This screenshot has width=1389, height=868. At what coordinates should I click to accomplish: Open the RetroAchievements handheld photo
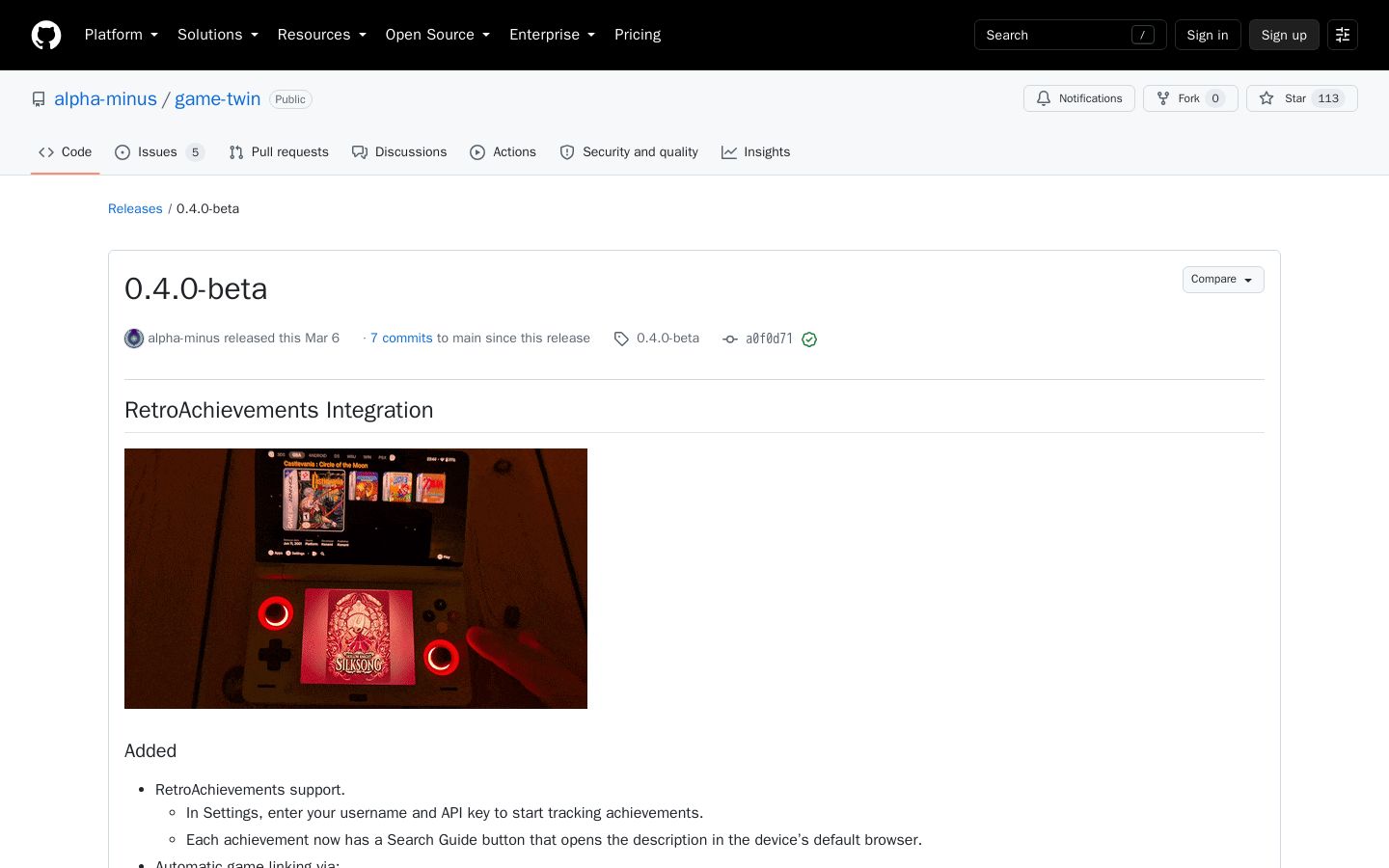pyautogui.click(x=356, y=579)
